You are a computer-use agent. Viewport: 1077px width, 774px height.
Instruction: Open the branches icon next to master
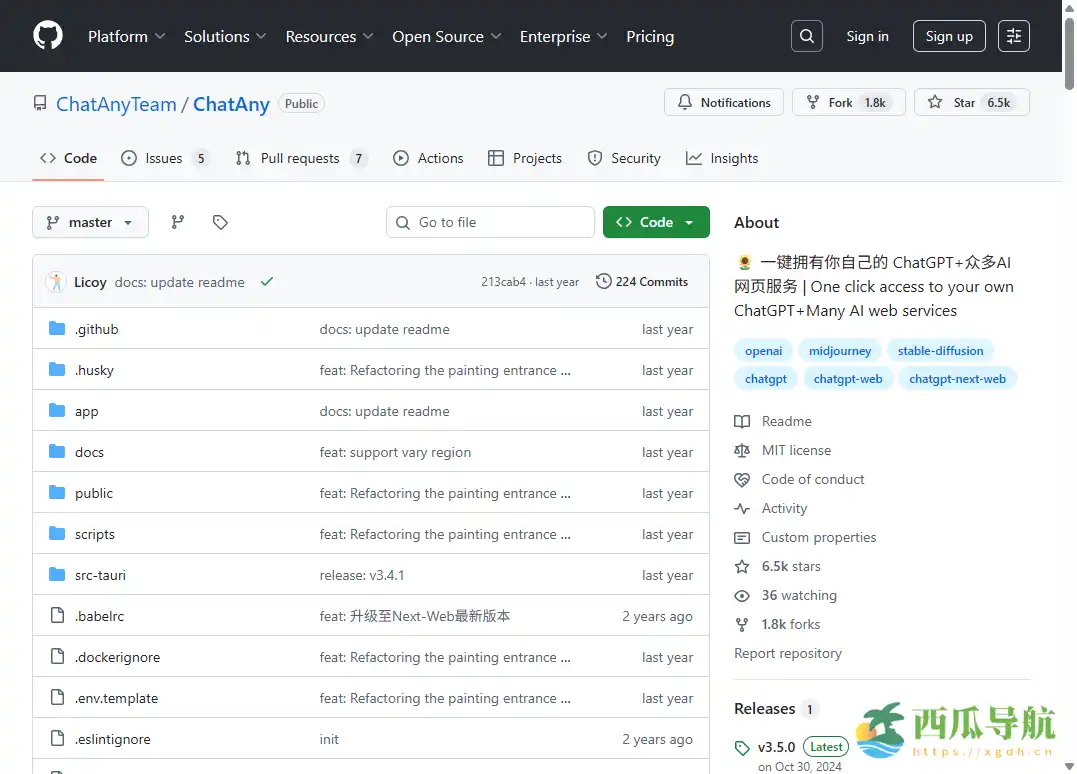[x=178, y=222]
